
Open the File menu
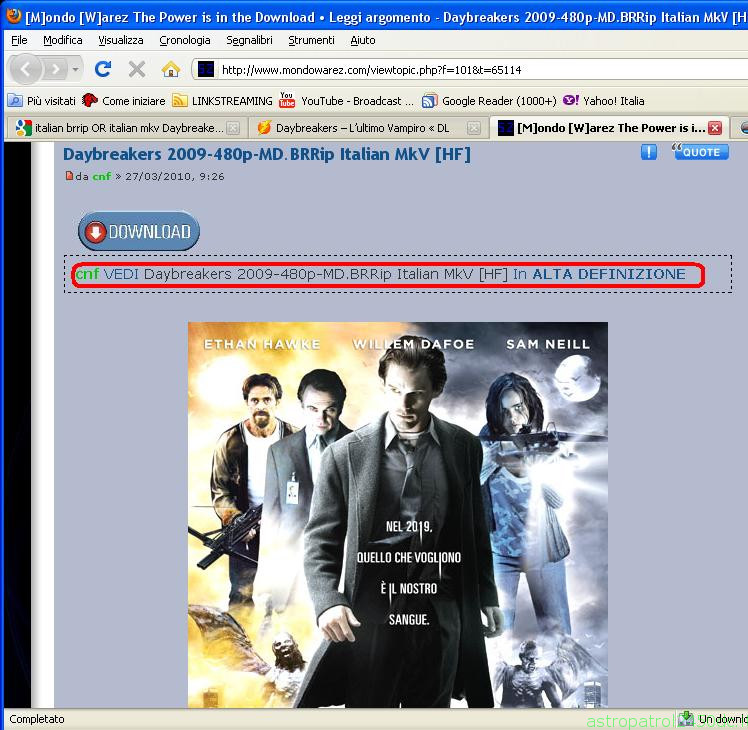click(x=19, y=40)
